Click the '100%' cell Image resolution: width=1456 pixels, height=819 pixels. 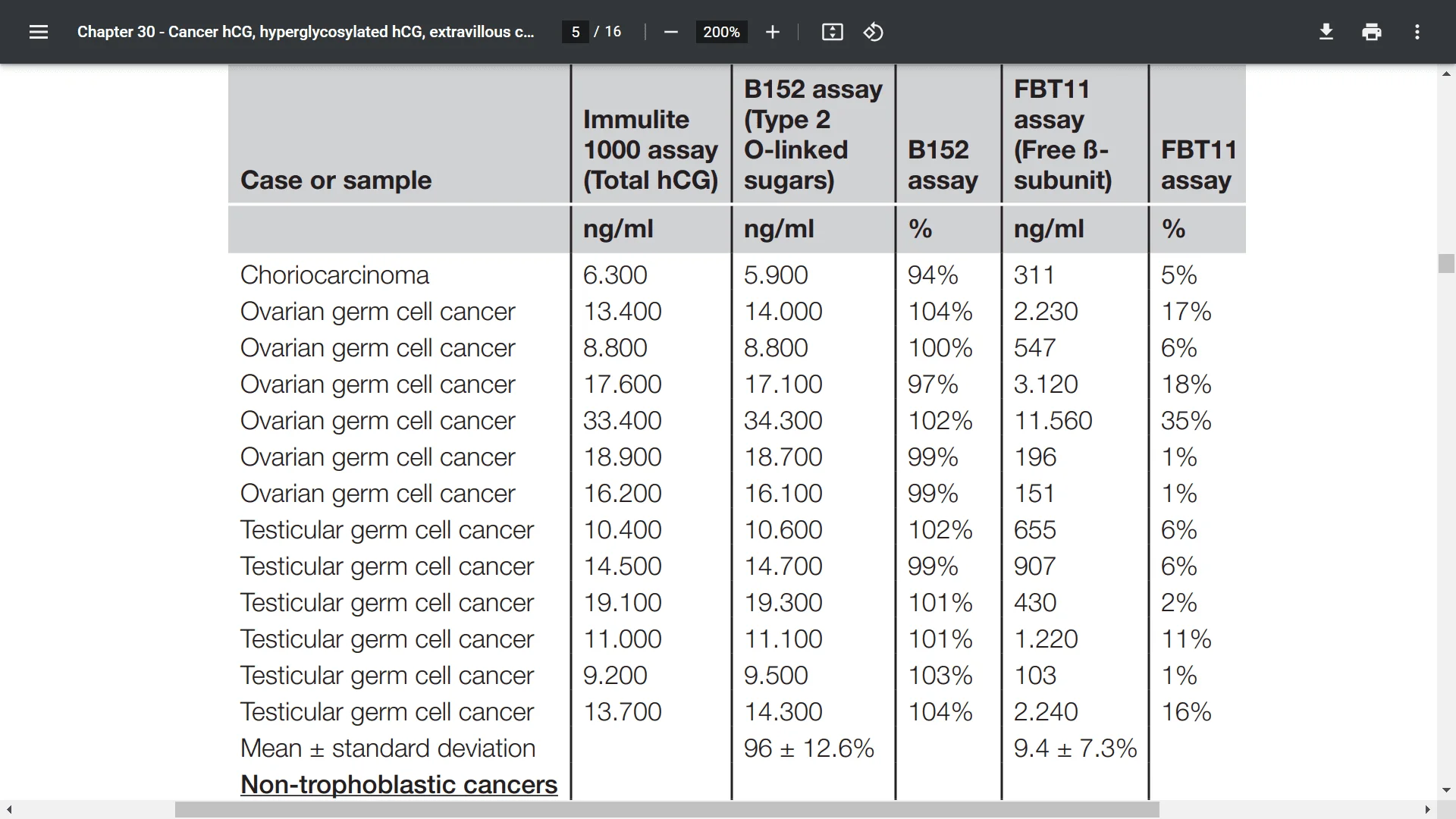(x=940, y=347)
